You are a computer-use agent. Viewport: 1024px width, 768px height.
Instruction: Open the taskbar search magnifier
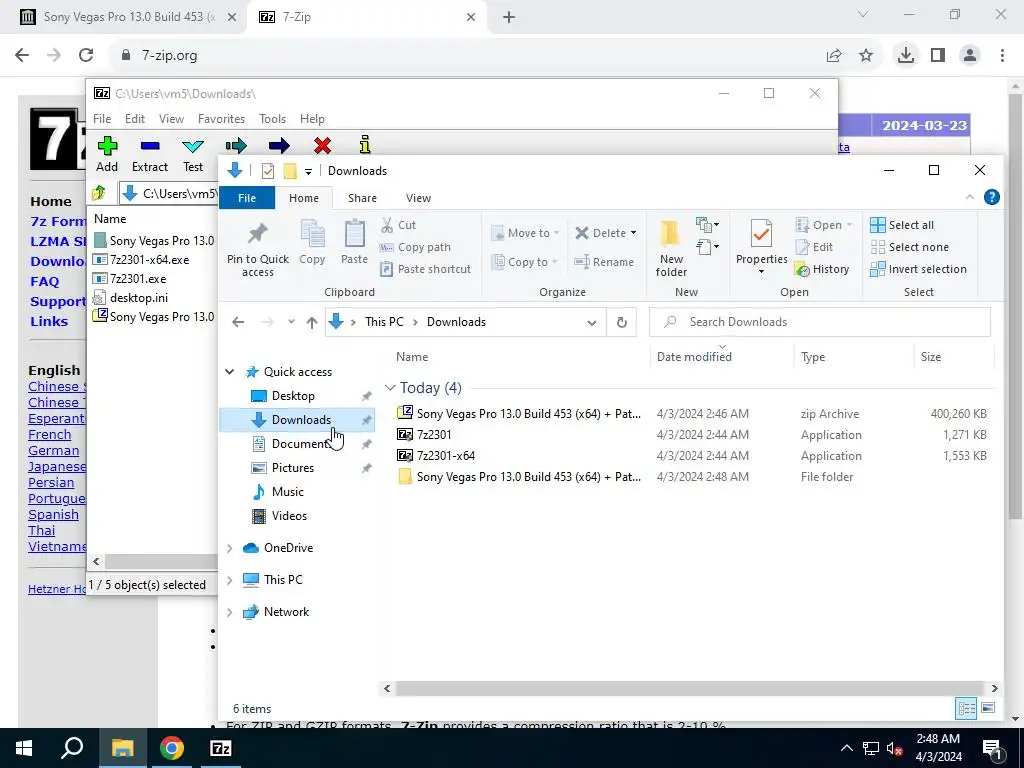[x=72, y=748]
